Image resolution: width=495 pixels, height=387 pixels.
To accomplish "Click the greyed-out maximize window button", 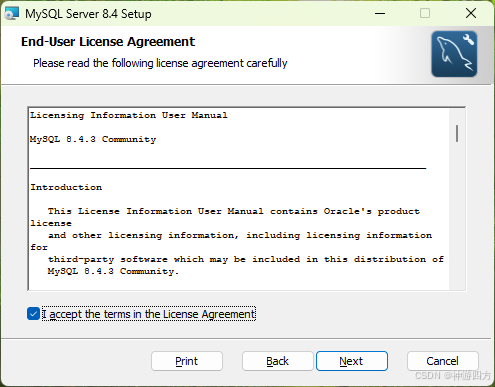I will [x=425, y=14].
